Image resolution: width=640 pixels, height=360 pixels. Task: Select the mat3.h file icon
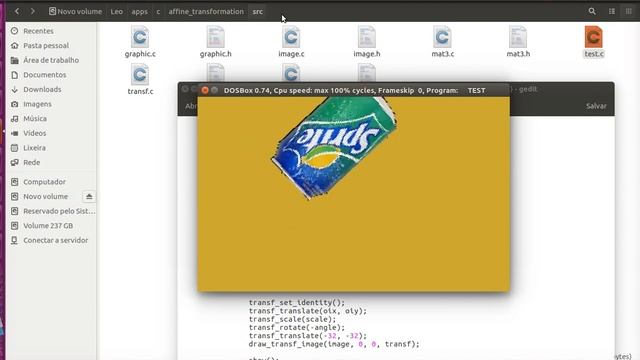point(518,42)
